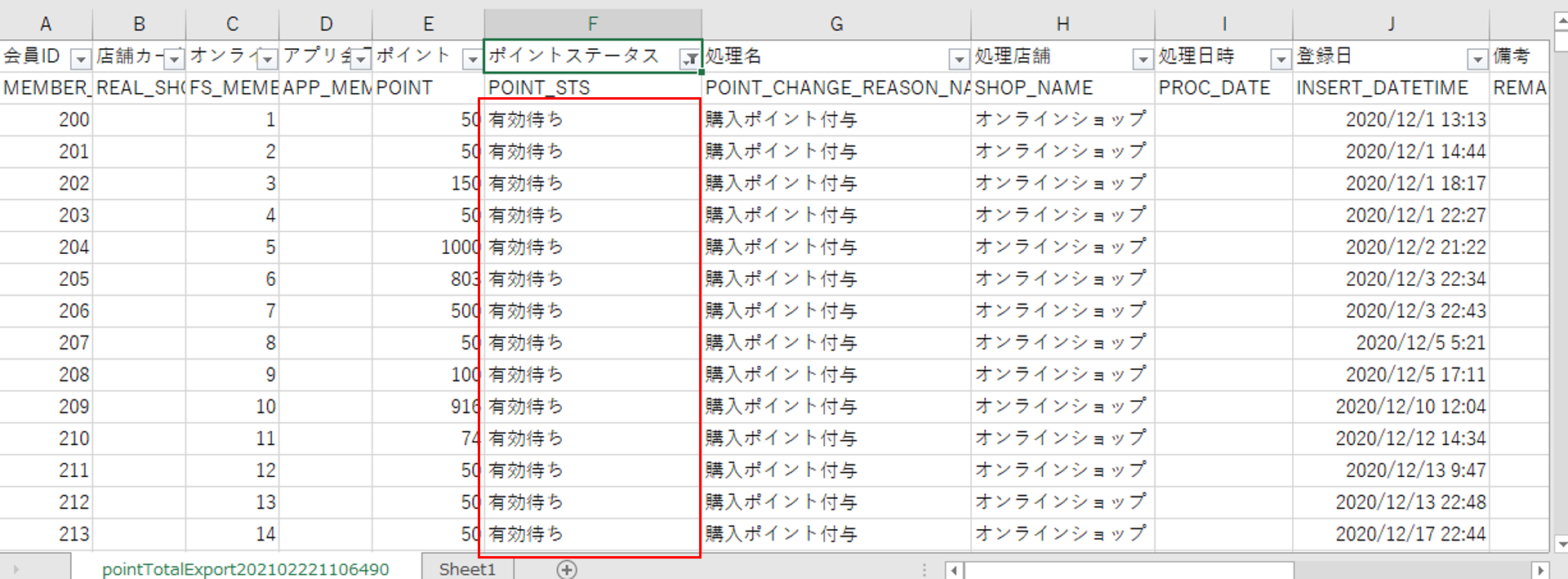Screen dimensions: 1568x579
Task: Select column F header
Action: pos(592,24)
